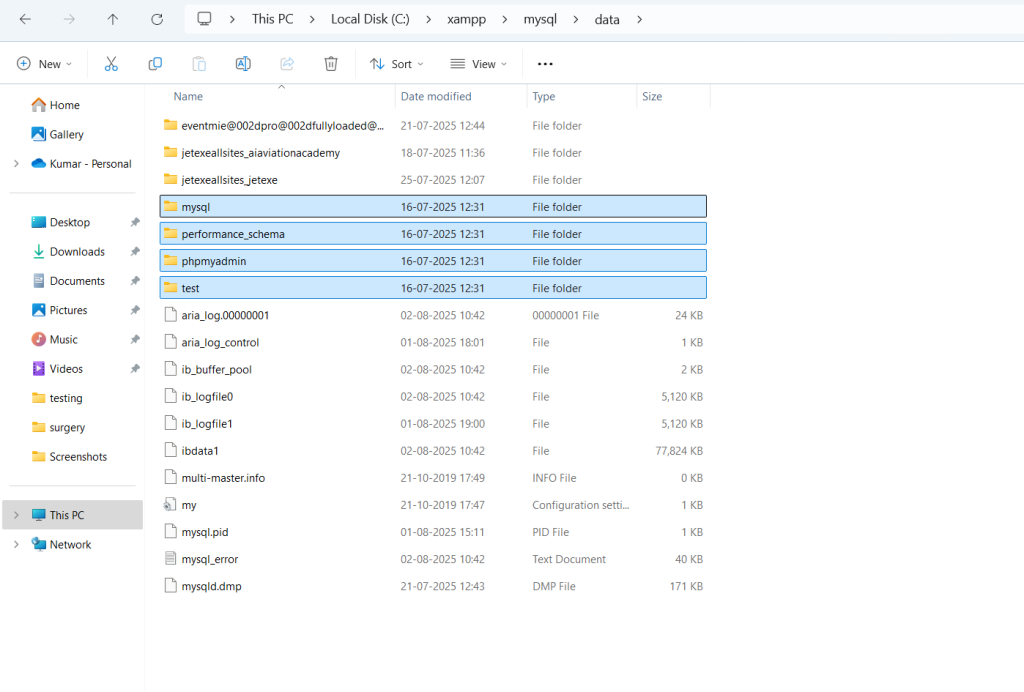Unpin Desktop using its pin icon
1024x692 pixels.
click(135, 223)
